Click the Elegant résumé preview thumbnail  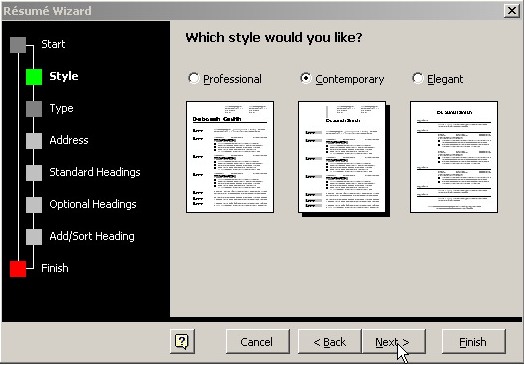click(x=454, y=157)
